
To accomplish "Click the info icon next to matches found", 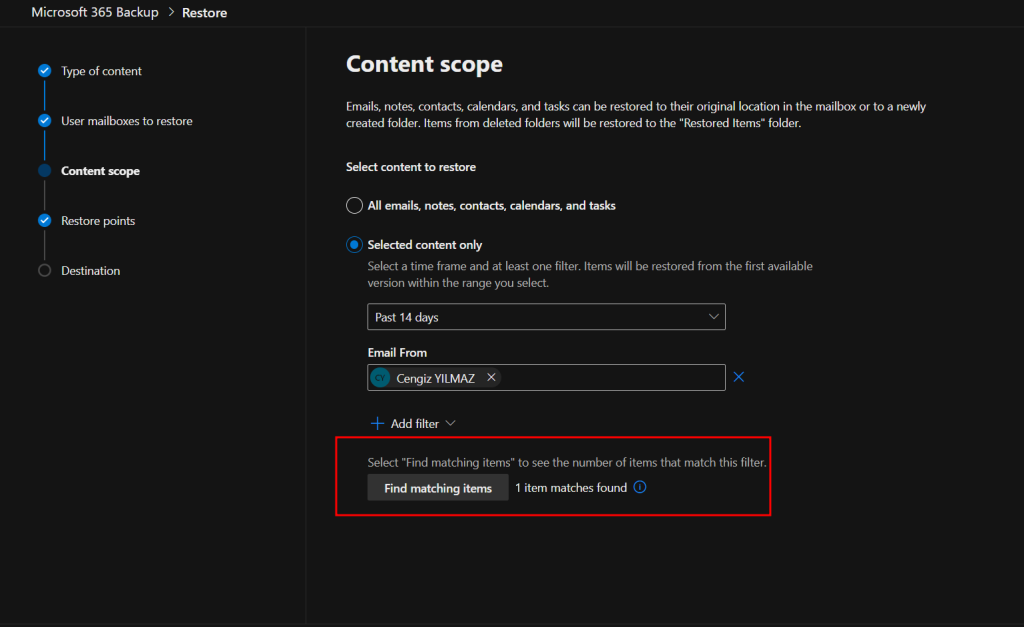I will [x=640, y=488].
